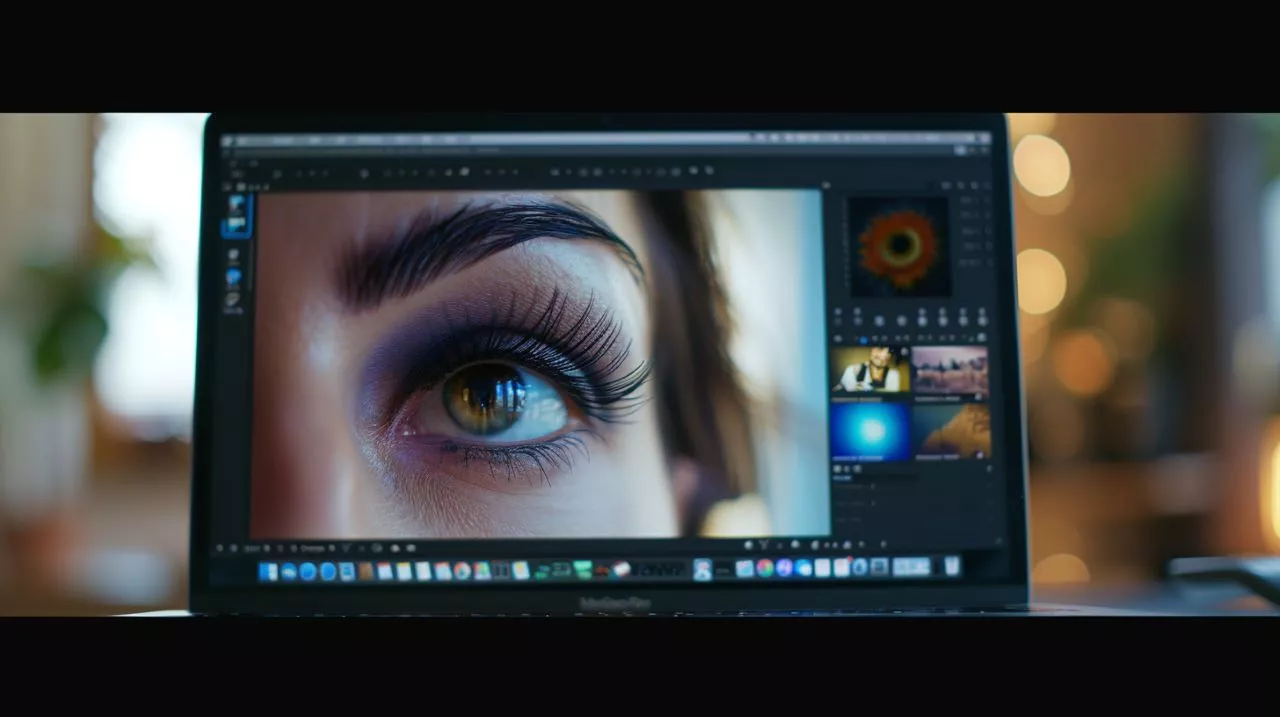Image resolution: width=1280 pixels, height=717 pixels.
Task: Click the blue brush icon in left sidebar
Action: 233,277
